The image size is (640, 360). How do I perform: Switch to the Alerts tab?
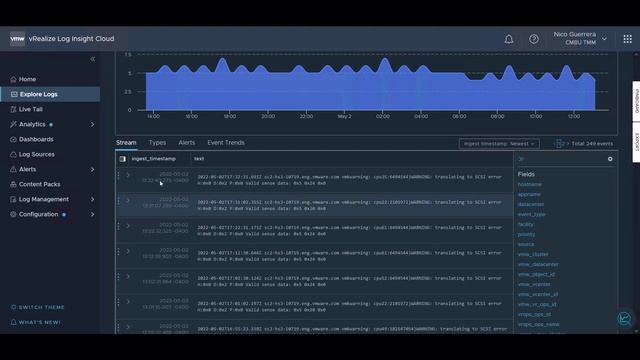coord(187,142)
